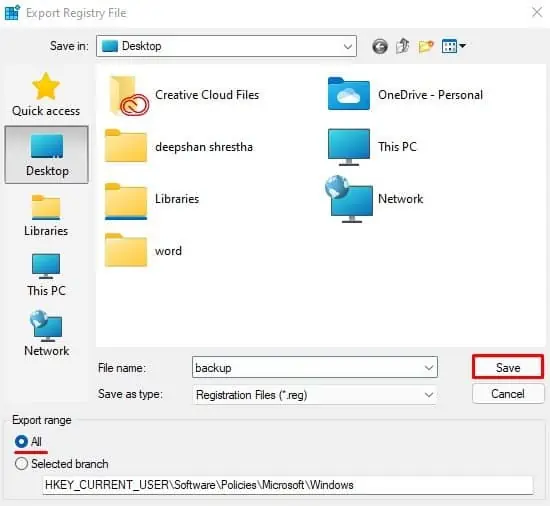Viewport: 550px width, 506px height.
Task: Go up one folder level icon
Action: pyautogui.click(x=403, y=46)
